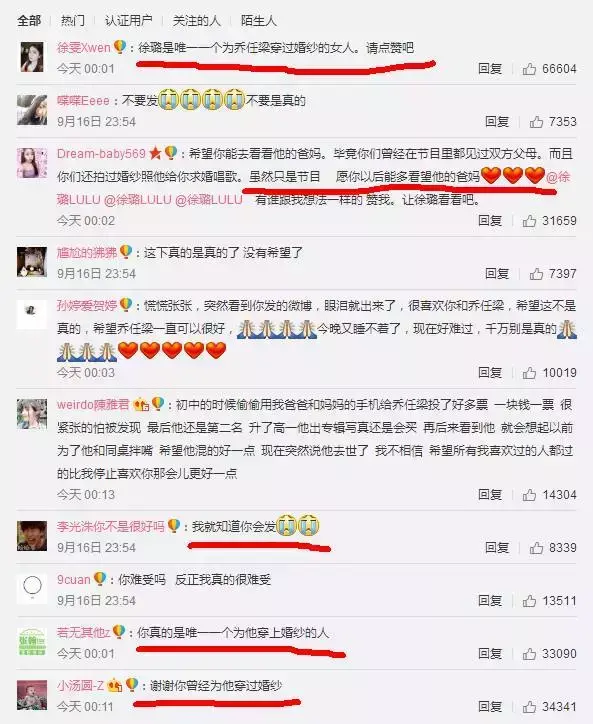
Task: Open the 认证用户 tab
Action: 128,20
